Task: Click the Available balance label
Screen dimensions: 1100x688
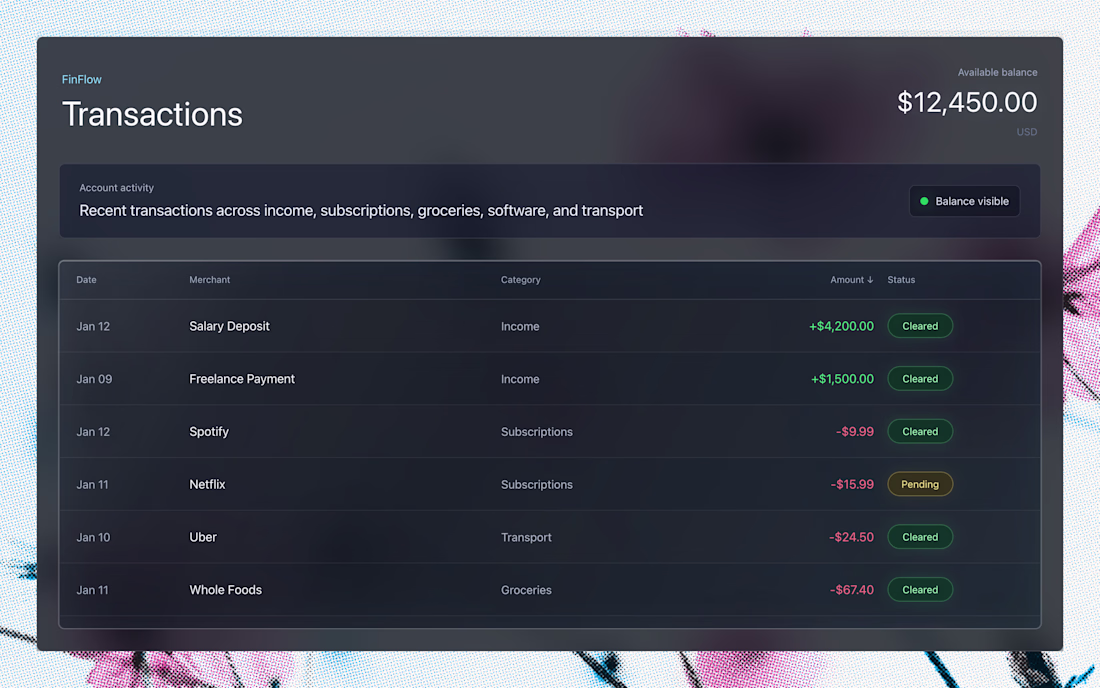Action: pyautogui.click(x=997, y=72)
